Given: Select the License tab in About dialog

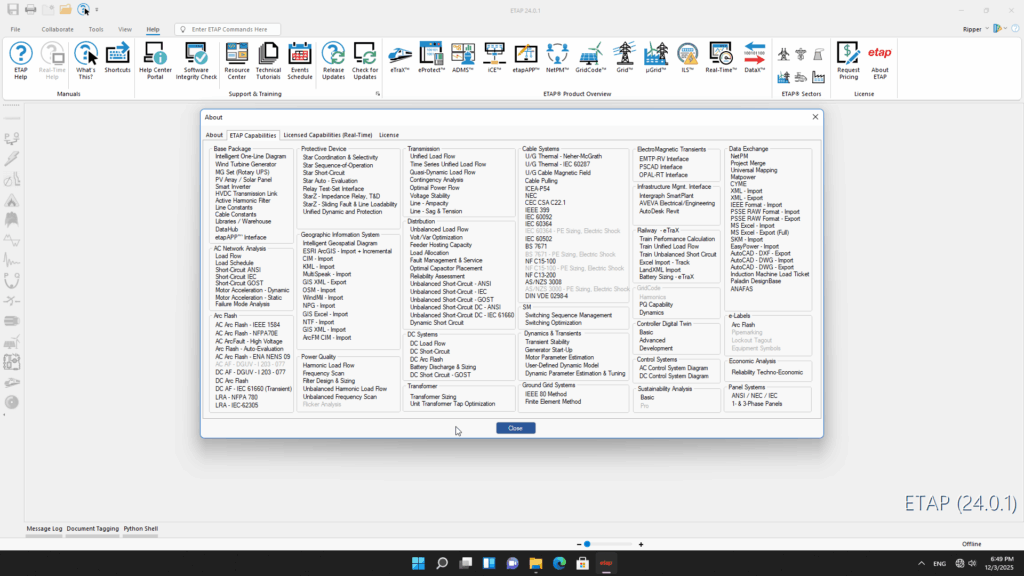Looking at the screenshot, I should (x=389, y=135).
